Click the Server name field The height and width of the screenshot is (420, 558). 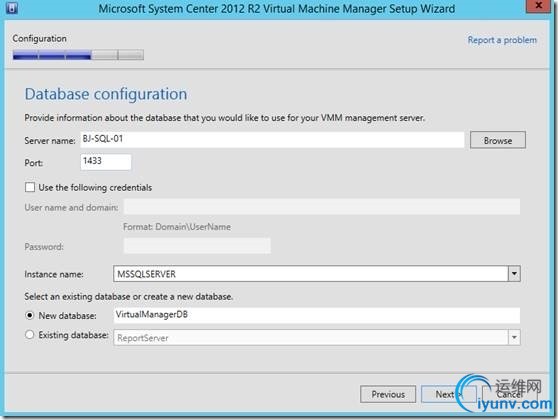272,140
